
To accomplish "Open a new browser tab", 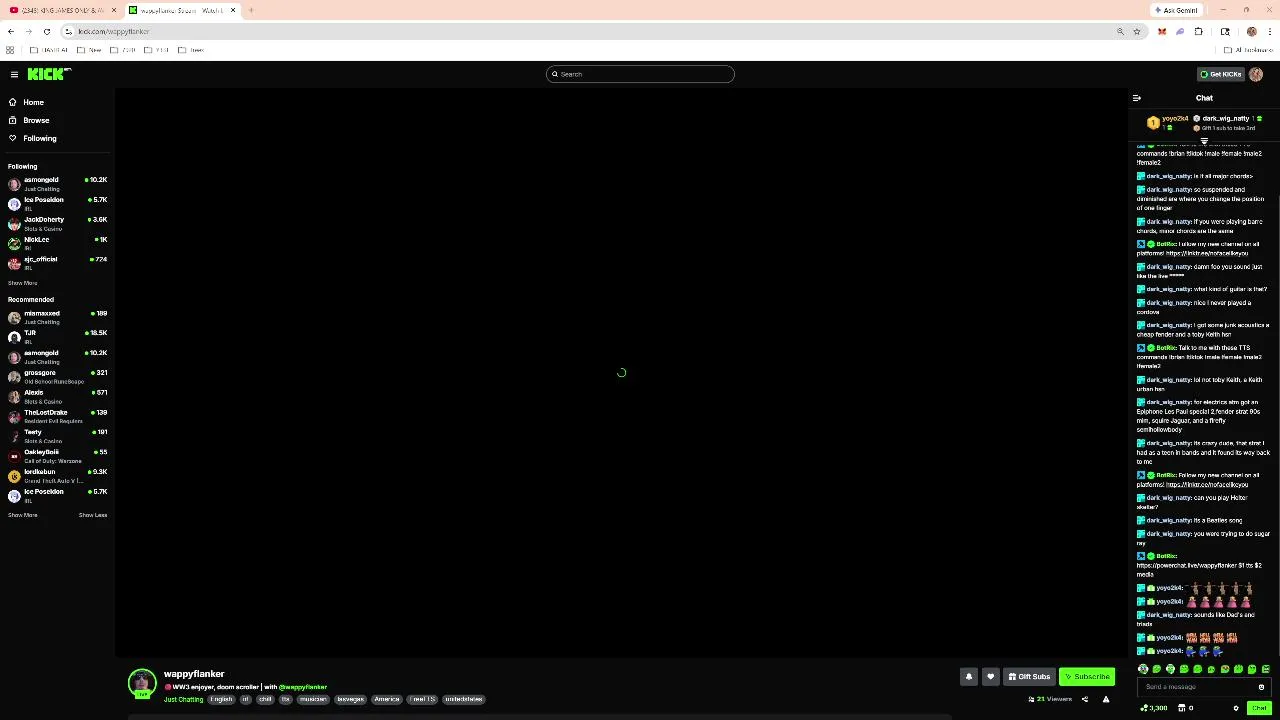I will point(251,10).
